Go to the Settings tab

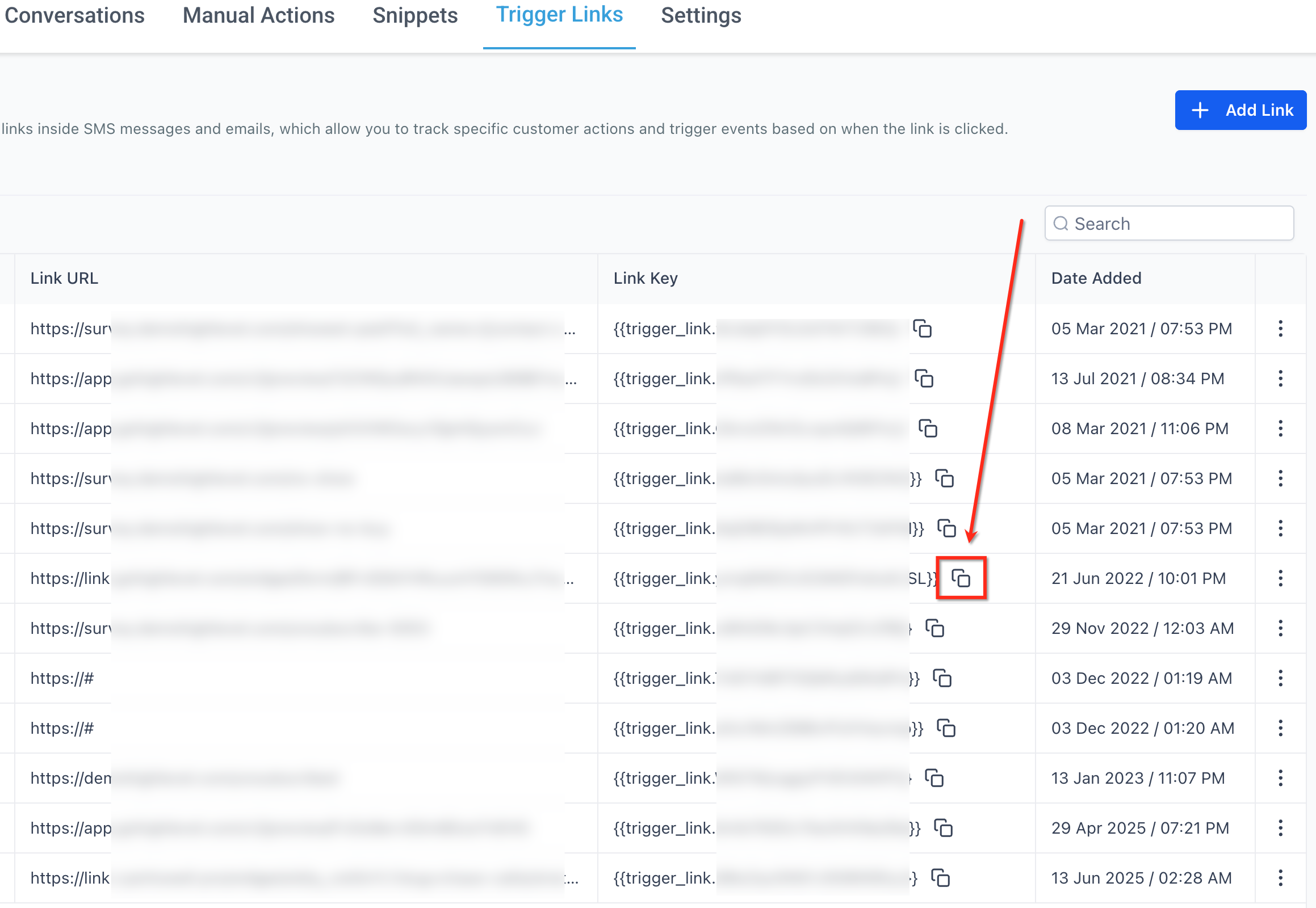pyautogui.click(x=701, y=16)
